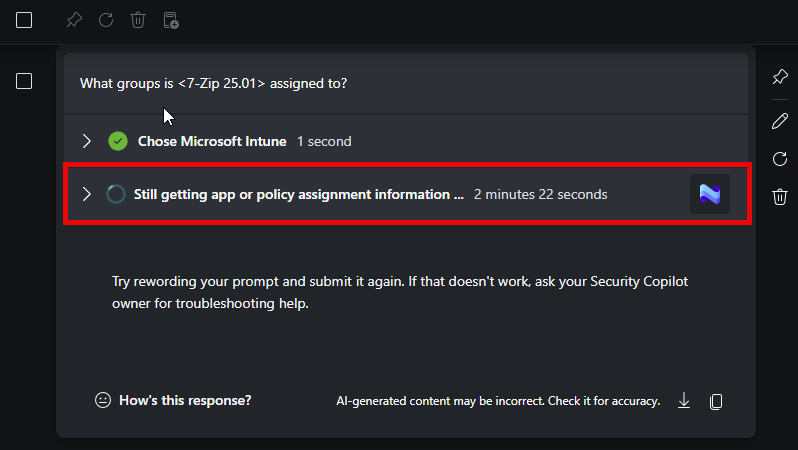Click the pin icon in top toolbar
Screen dimensions: 798x450
[x=73, y=20]
